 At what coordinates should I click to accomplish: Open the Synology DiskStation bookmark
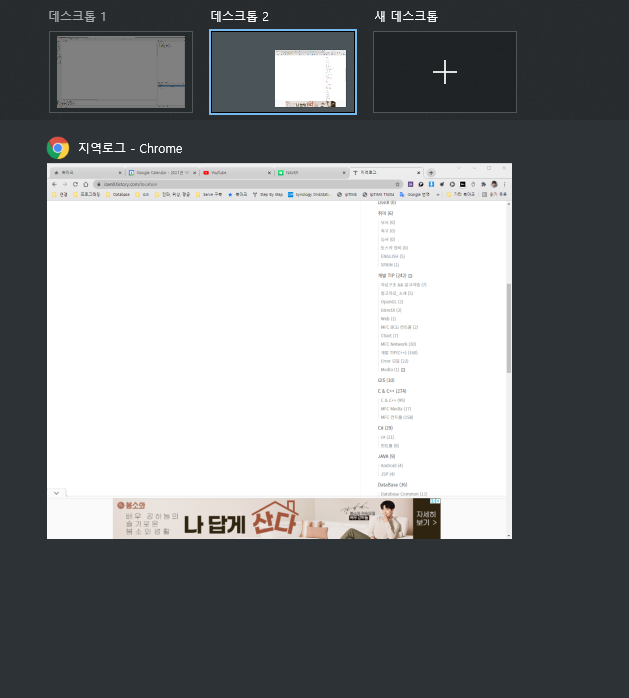point(309,195)
